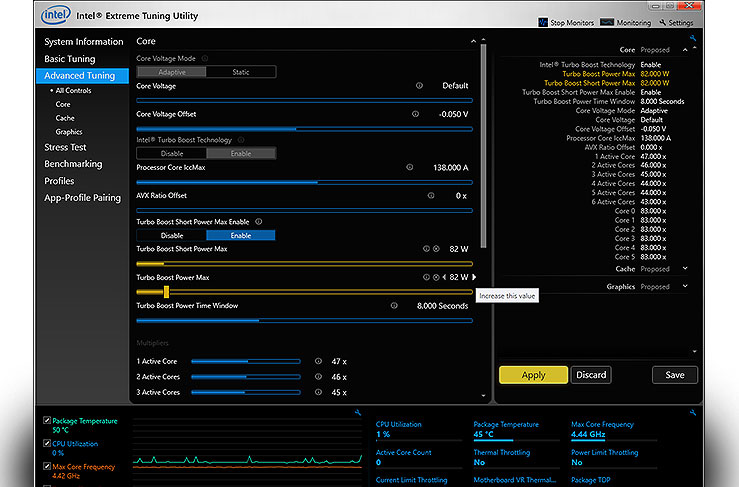
Task: Collapse the Core Proposed section chevron
Action: 685,50
